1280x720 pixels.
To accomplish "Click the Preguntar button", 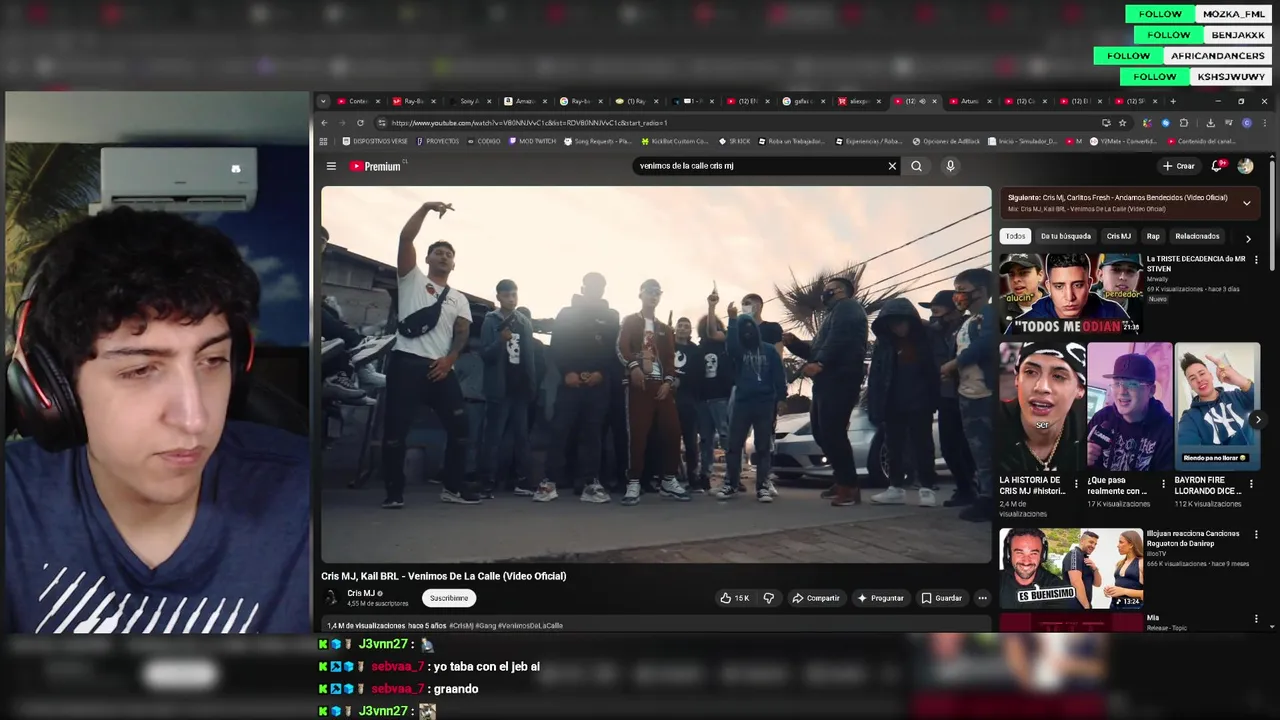I will [880, 598].
